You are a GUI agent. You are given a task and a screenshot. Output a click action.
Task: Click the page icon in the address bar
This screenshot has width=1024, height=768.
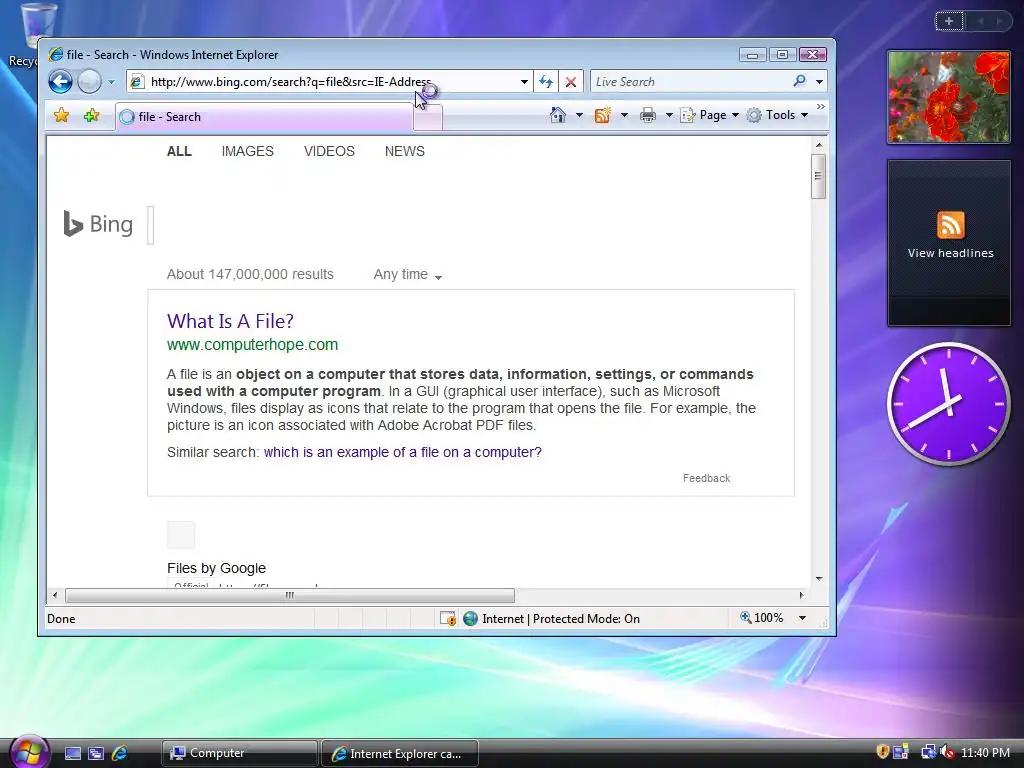click(137, 82)
